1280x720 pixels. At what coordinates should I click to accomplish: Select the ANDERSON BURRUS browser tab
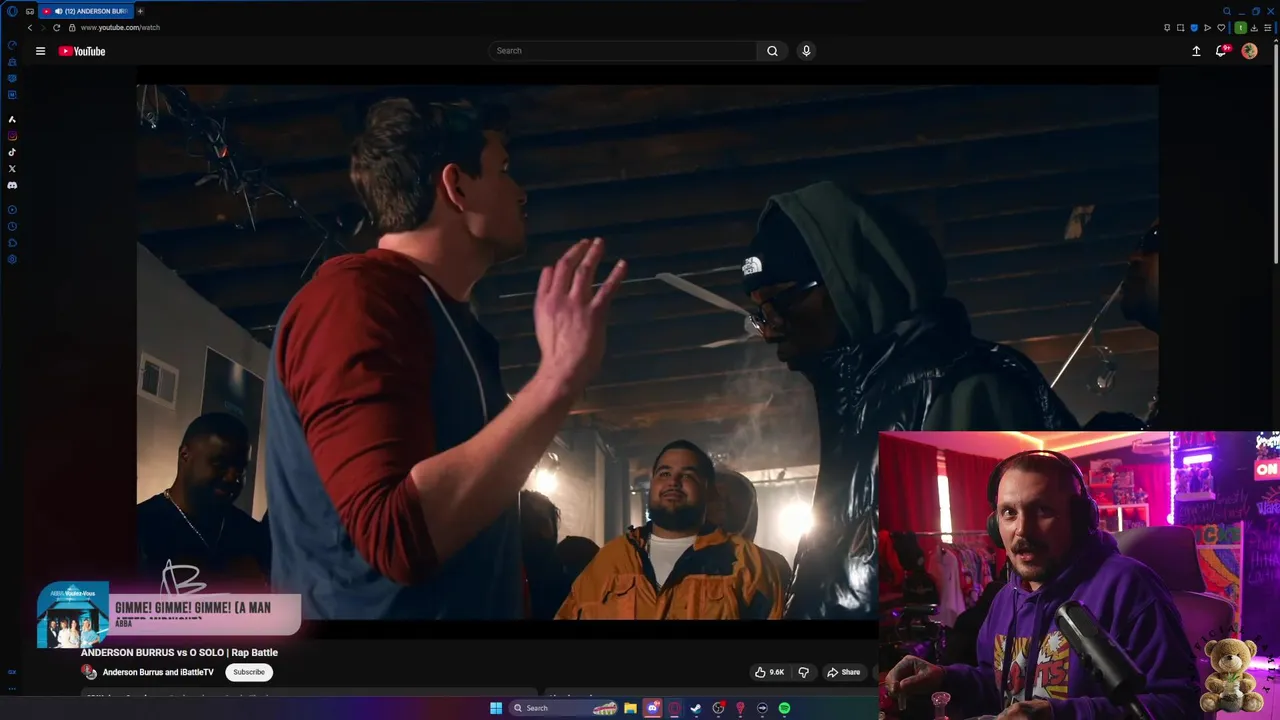tap(85, 11)
